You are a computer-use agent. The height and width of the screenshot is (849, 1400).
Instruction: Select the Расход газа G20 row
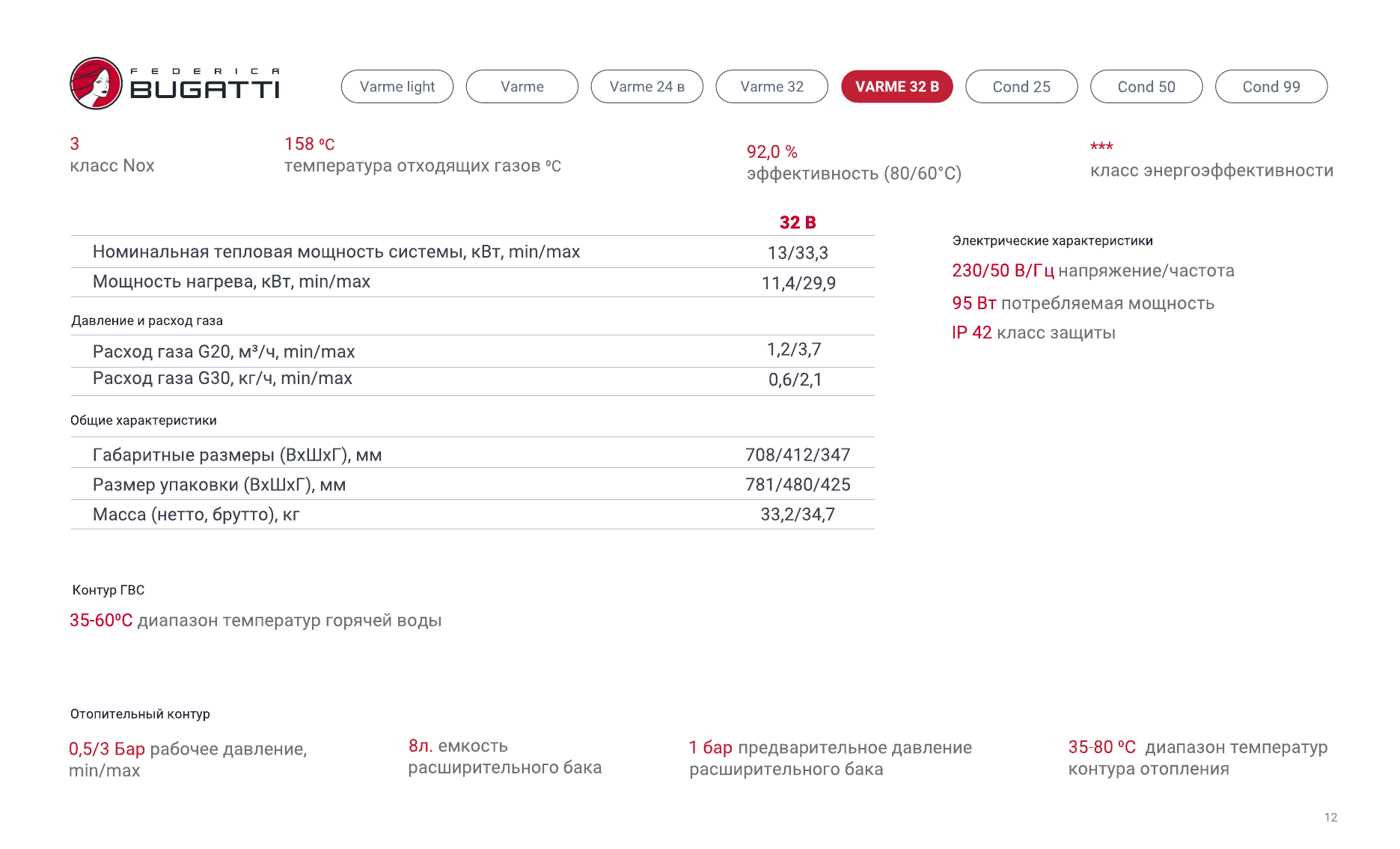pos(224,352)
